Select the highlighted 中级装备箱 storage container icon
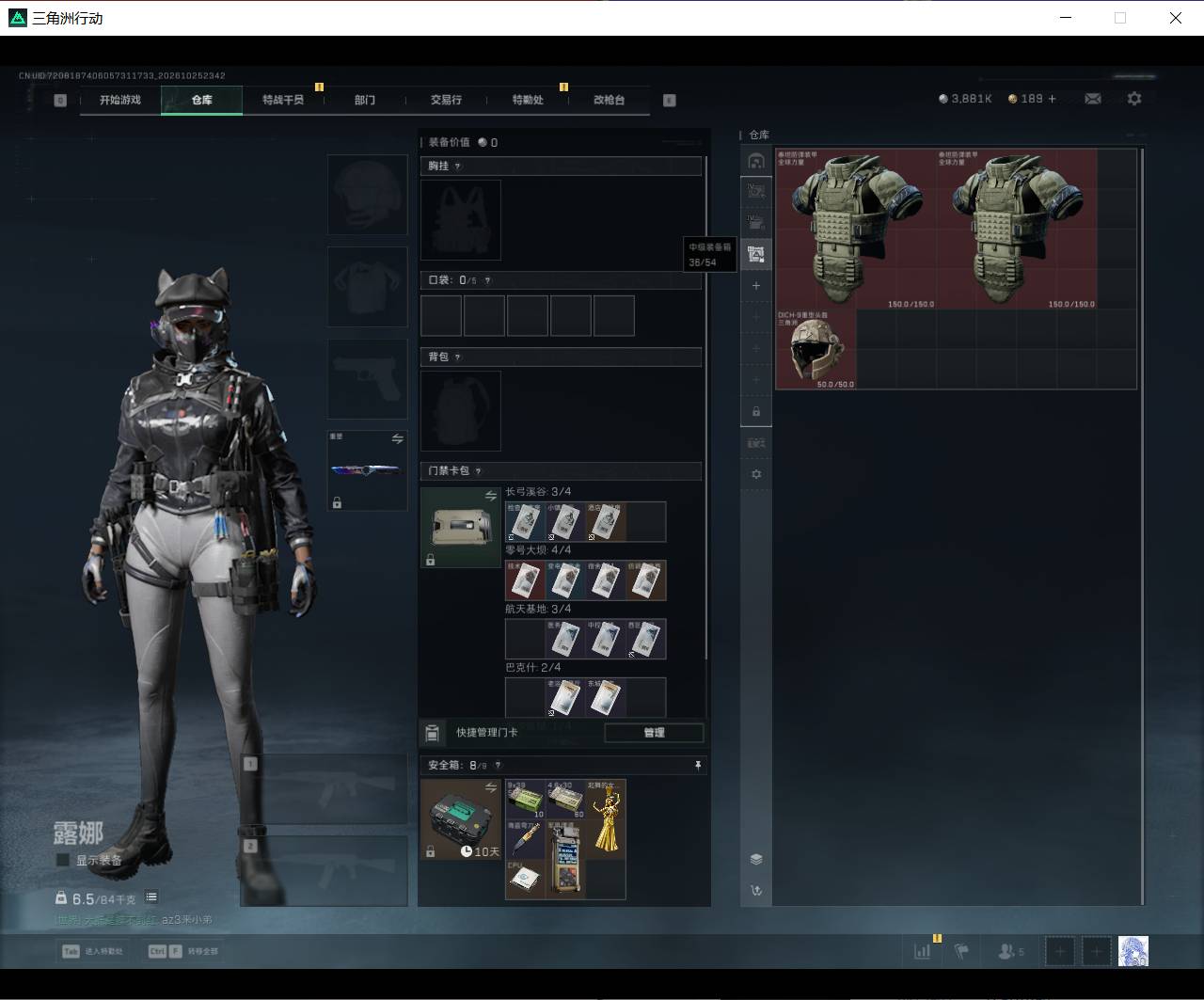The height and width of the screenshot is (1000, 1204). pyautogui.click(x=756, y=254)
